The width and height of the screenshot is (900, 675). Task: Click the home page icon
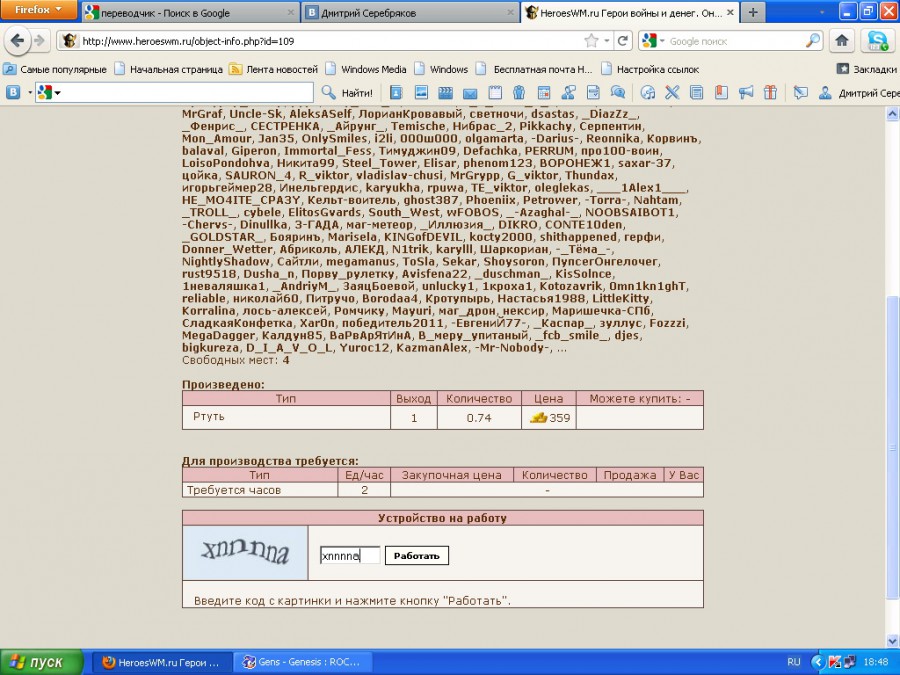coord(842,41)
